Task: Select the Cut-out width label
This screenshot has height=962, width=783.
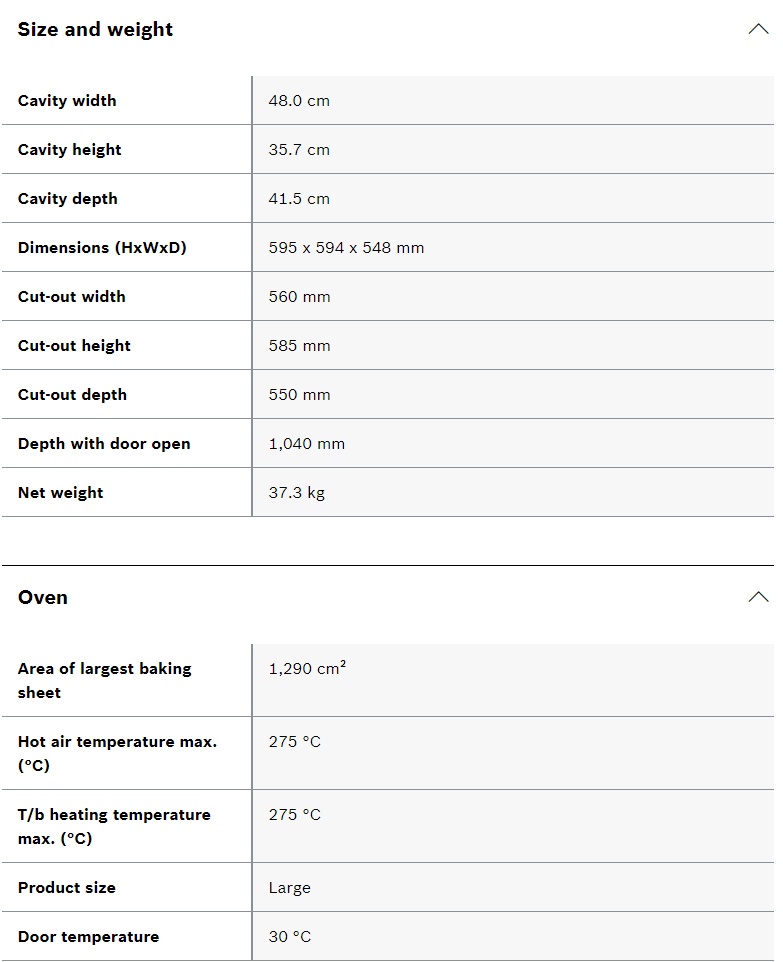Action: (71, 297)
